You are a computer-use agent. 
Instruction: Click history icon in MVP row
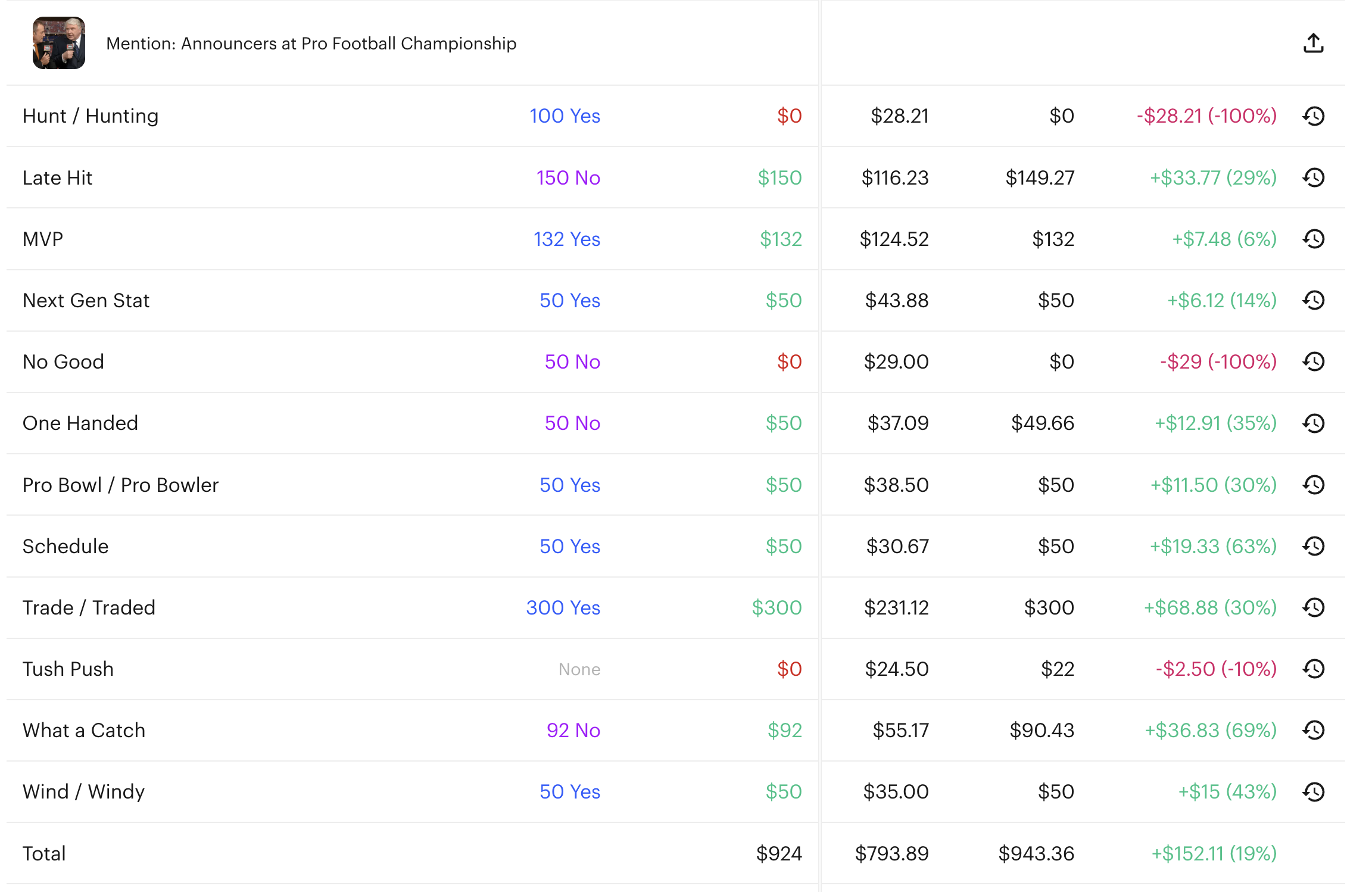(1313, 239)
